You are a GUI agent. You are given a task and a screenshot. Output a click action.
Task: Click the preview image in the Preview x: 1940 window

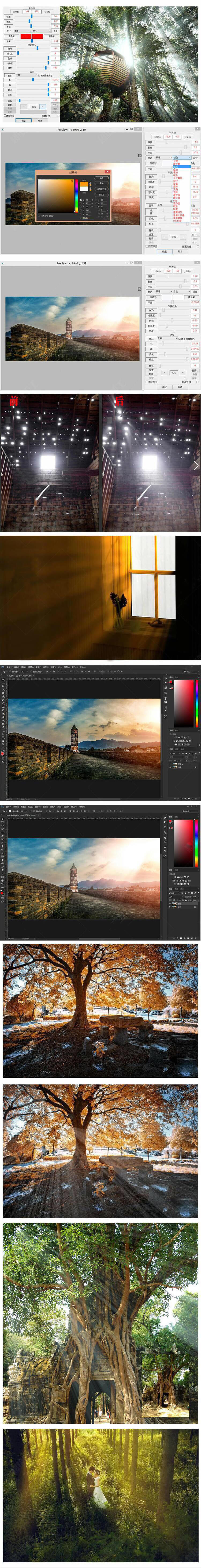(72, 329)
